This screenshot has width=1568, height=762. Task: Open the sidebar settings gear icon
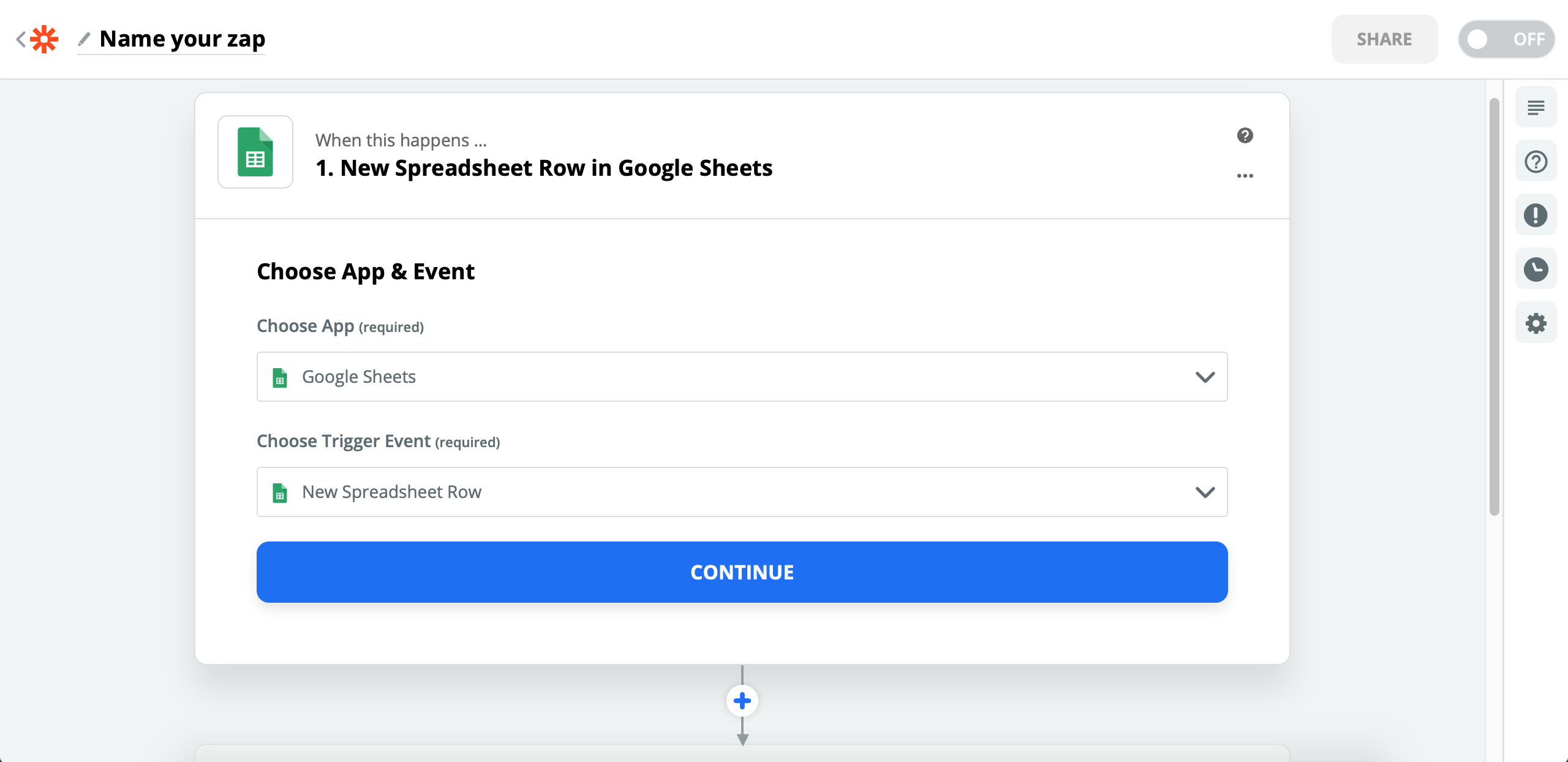tap(1536, 323)
